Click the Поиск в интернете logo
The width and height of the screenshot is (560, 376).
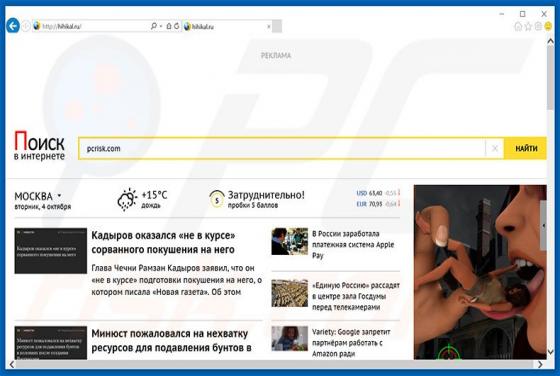39,146
